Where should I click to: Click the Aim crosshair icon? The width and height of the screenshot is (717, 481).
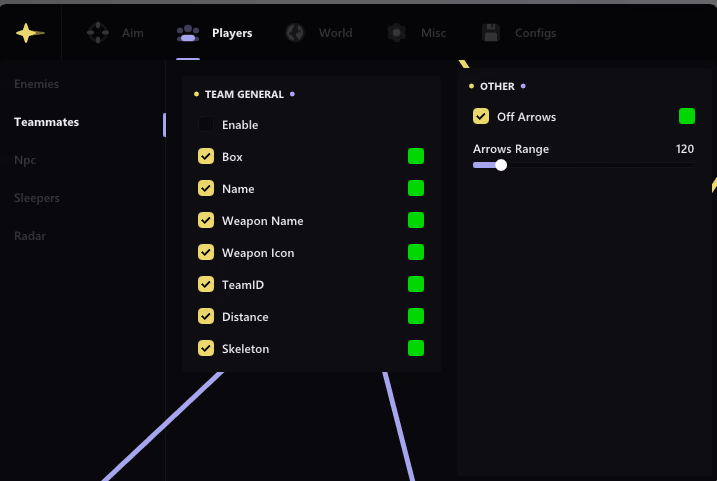(98, 33)
